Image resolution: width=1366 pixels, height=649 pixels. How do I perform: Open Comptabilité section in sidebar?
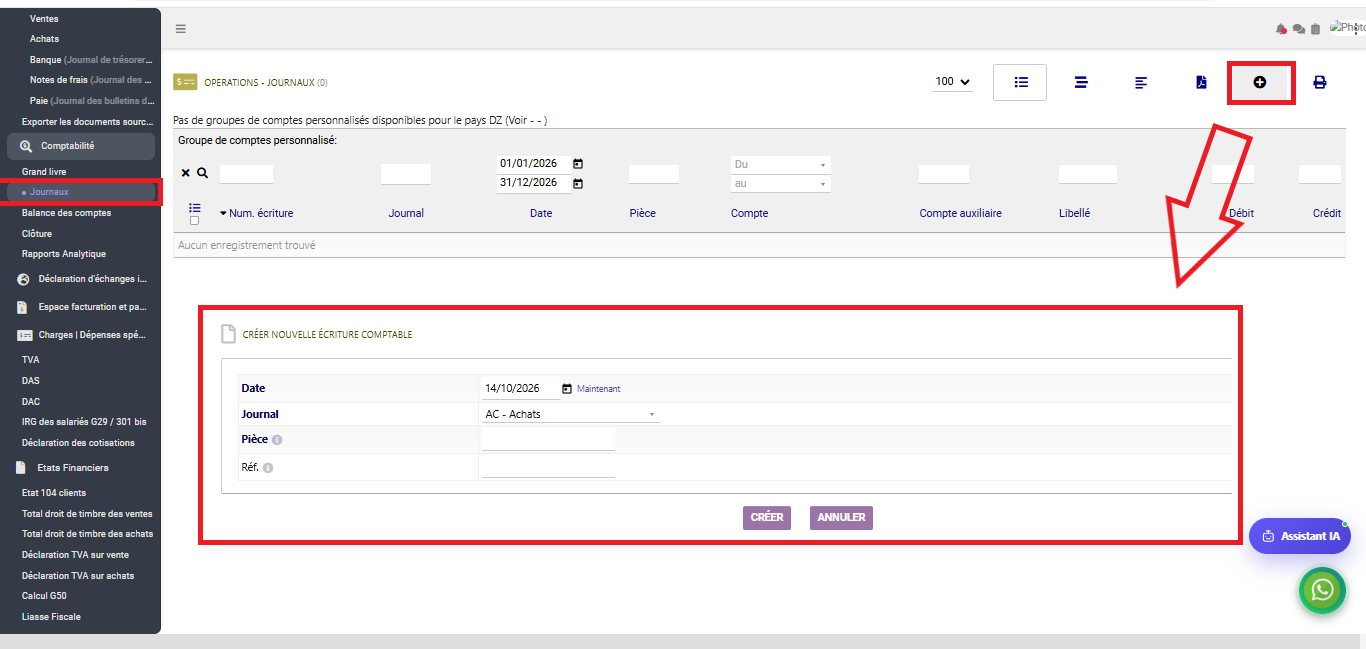(81, 146)
